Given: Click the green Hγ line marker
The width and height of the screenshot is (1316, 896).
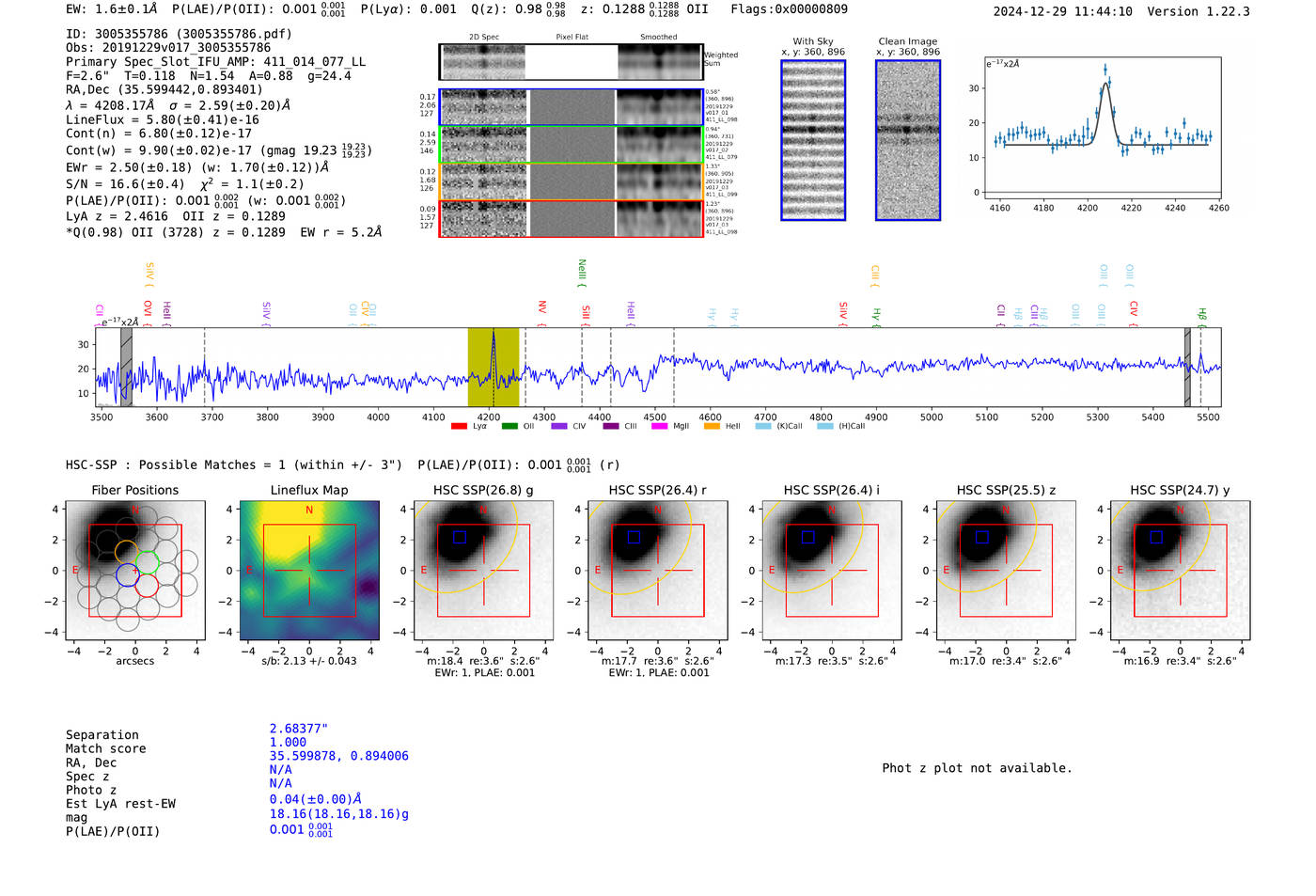Looking at the screenshot, I should pyautogui.click(x=876, y=318).
